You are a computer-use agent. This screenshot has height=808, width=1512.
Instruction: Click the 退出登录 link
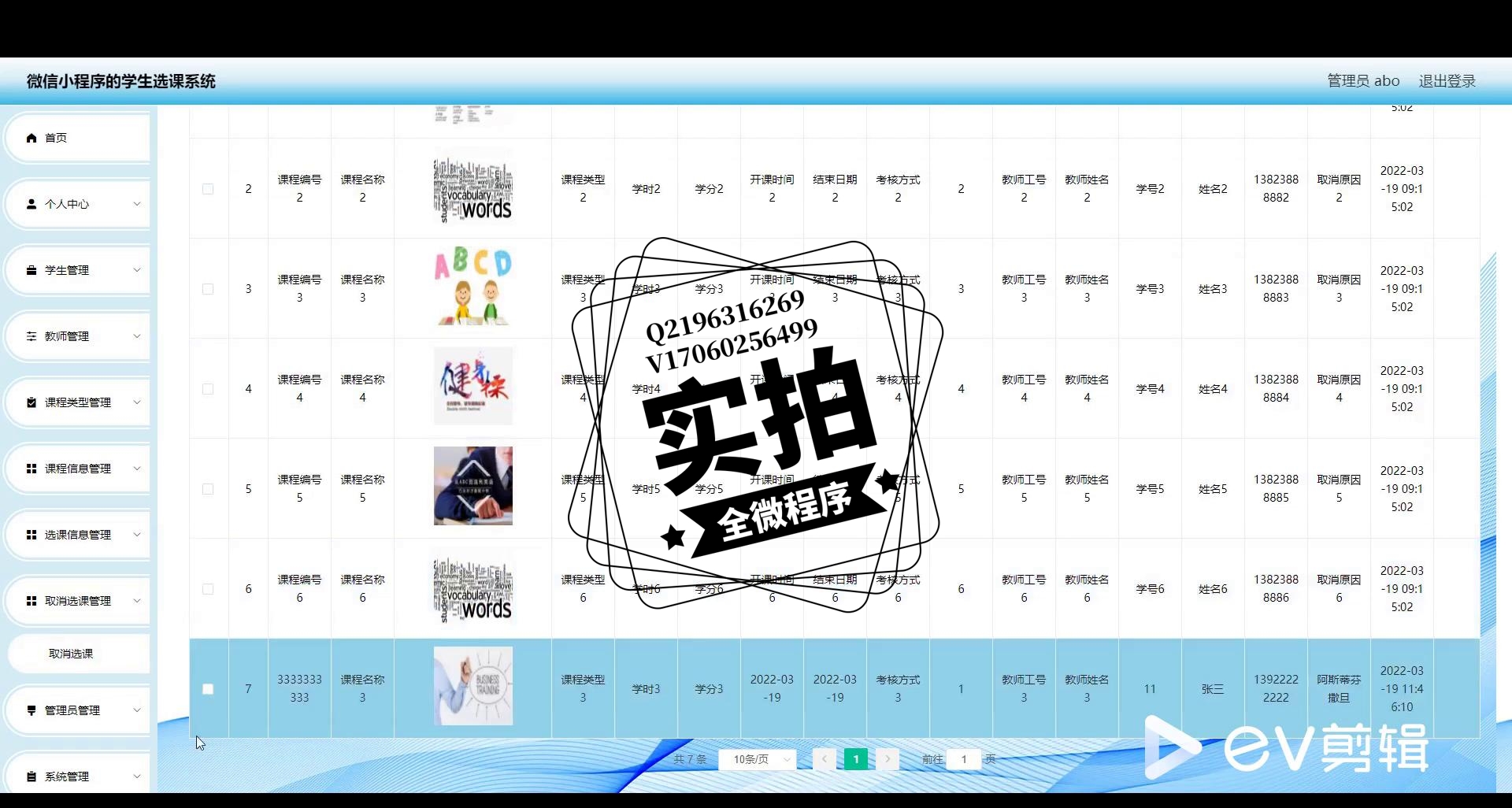pos(1447,81)
